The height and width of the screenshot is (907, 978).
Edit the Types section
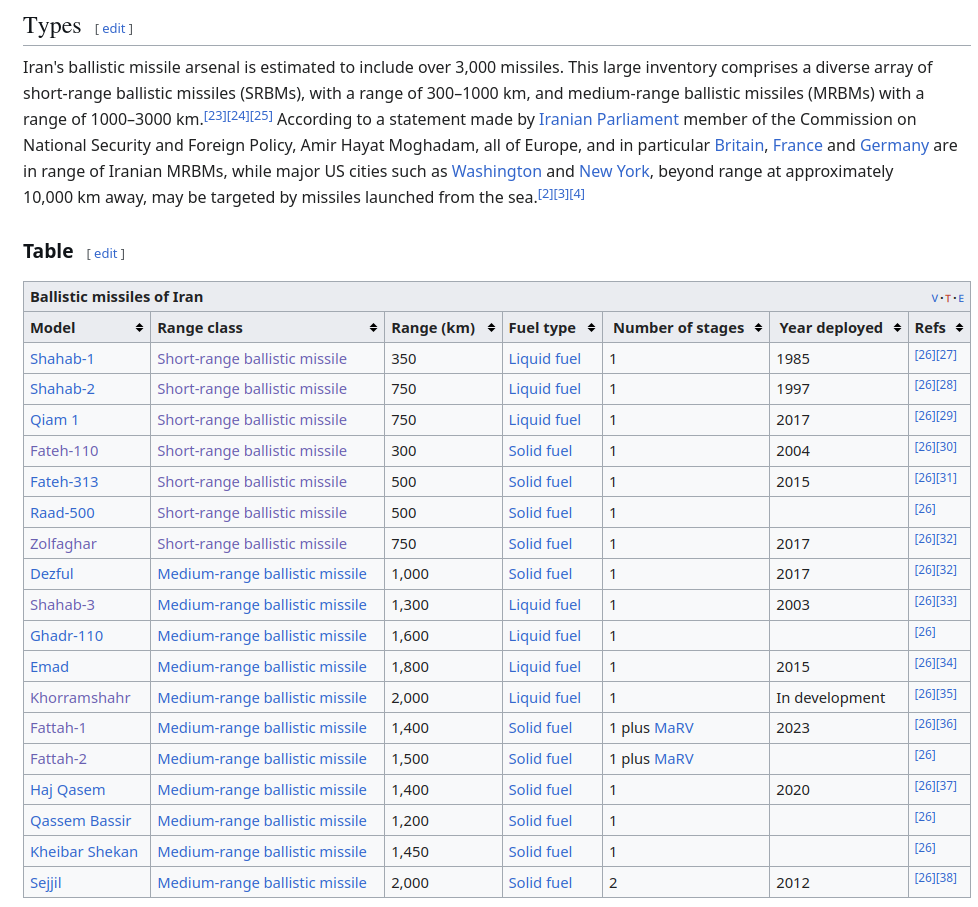[x=114, y=29]
